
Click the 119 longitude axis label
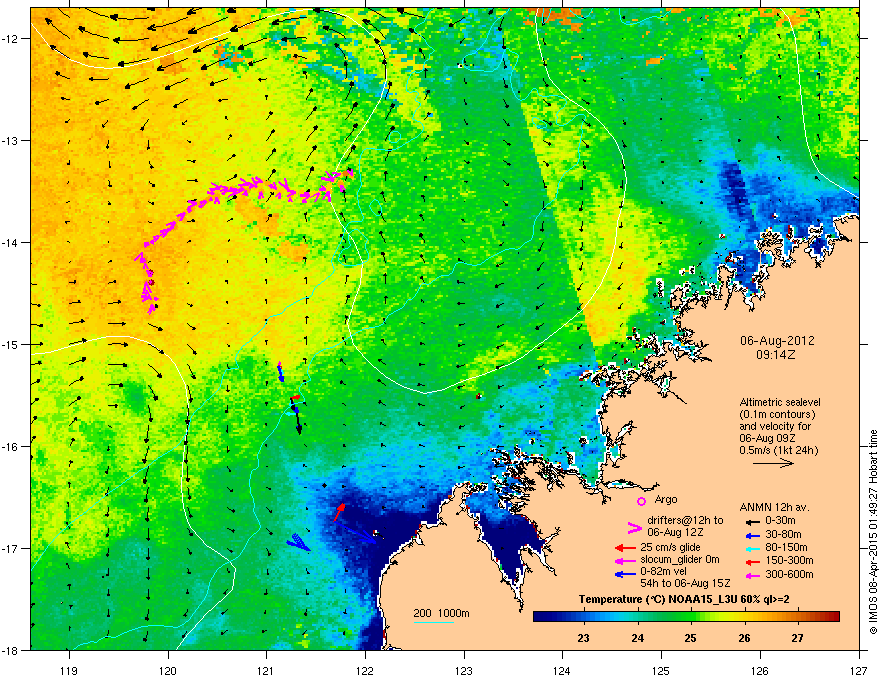pyautogui.click(x=69, y=670)
